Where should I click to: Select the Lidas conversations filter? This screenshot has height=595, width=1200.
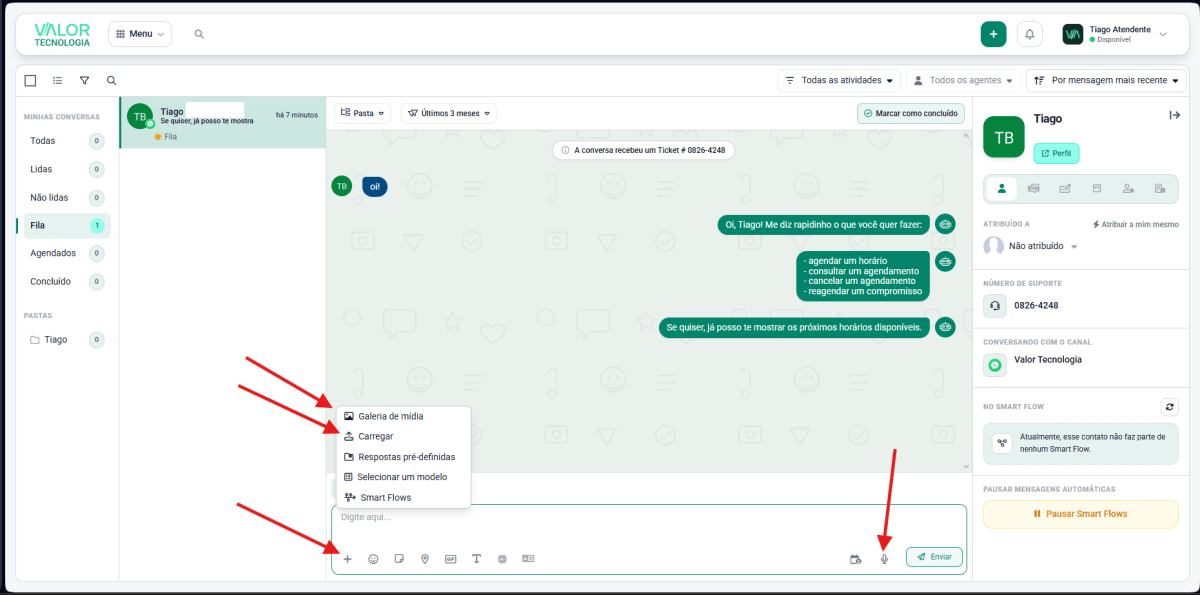(67, 169)
